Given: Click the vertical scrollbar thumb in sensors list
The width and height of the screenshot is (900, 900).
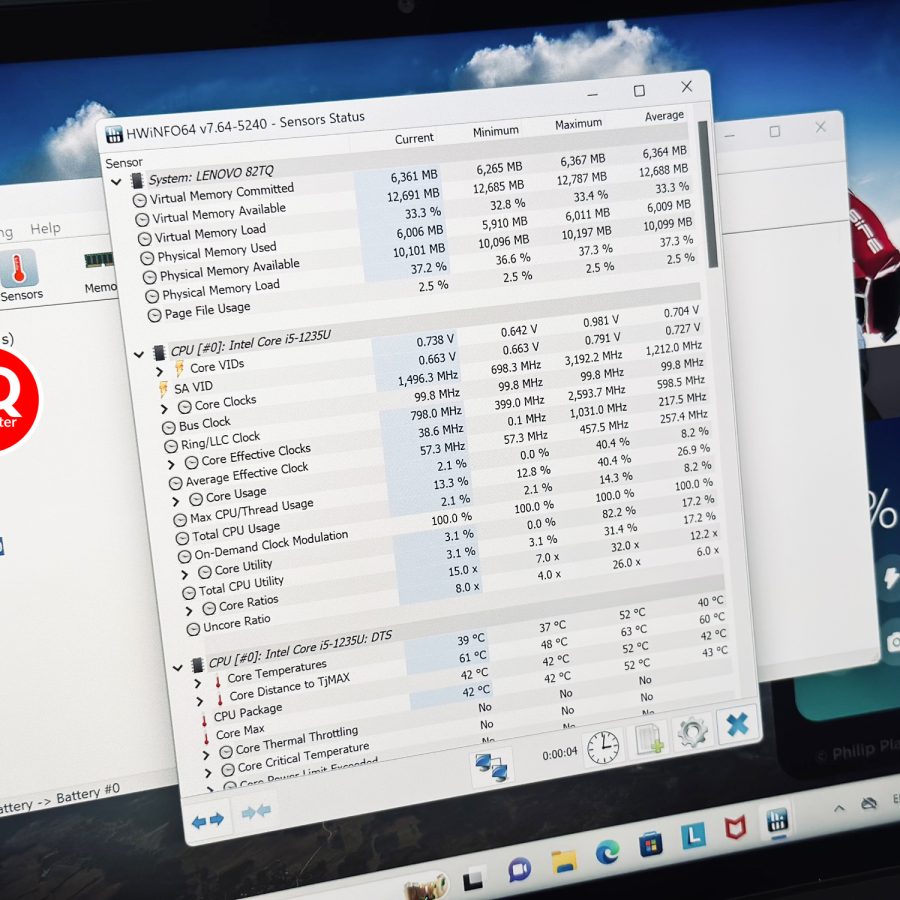Looking at the screenshot, I should point(707,194).
